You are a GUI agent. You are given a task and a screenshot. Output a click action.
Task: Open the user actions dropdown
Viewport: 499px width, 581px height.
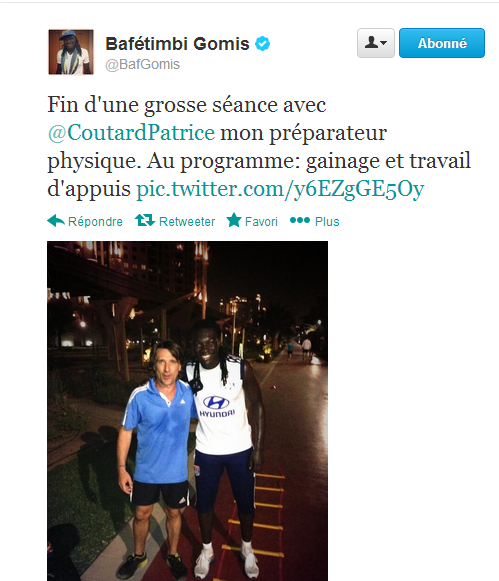(376, 43)
